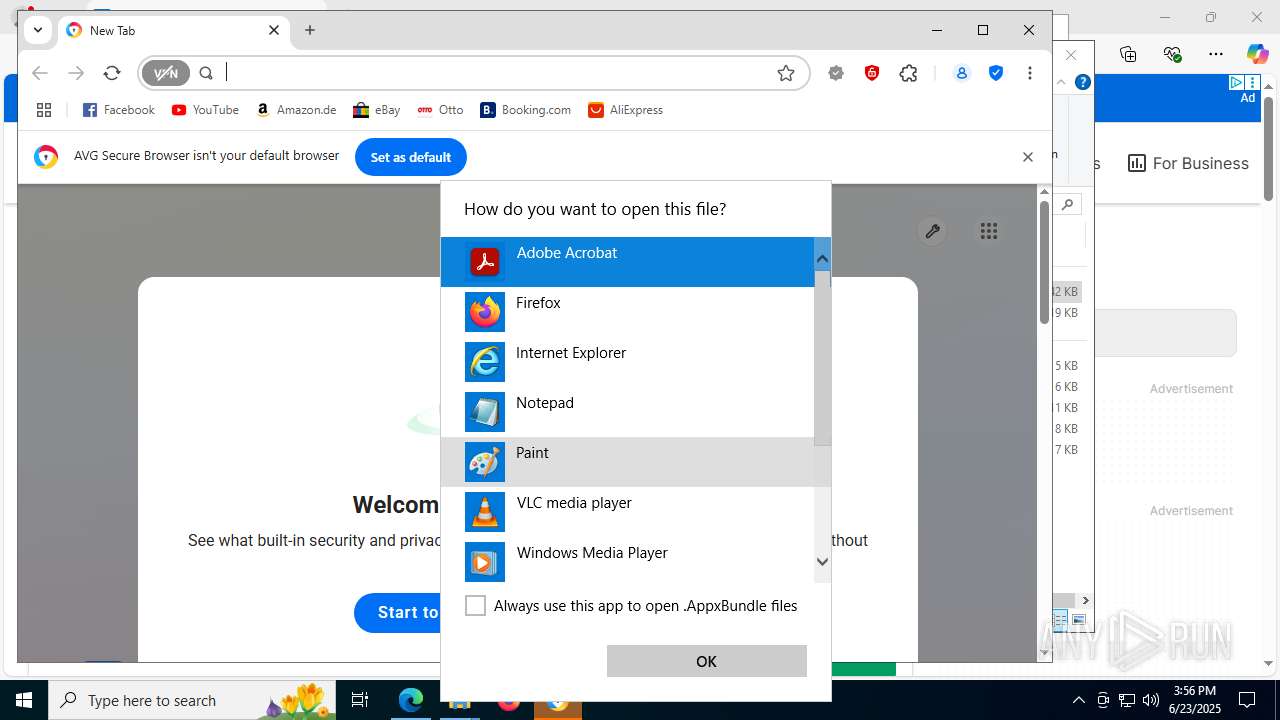
Task: Click the page vertical scrollbar down arrow
Action: [1045, 652]
